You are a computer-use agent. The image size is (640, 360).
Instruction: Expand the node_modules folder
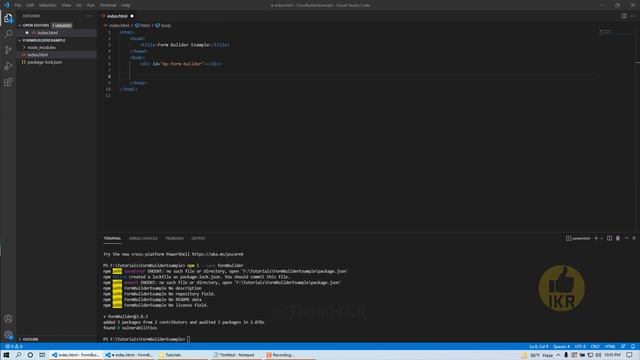24,47
